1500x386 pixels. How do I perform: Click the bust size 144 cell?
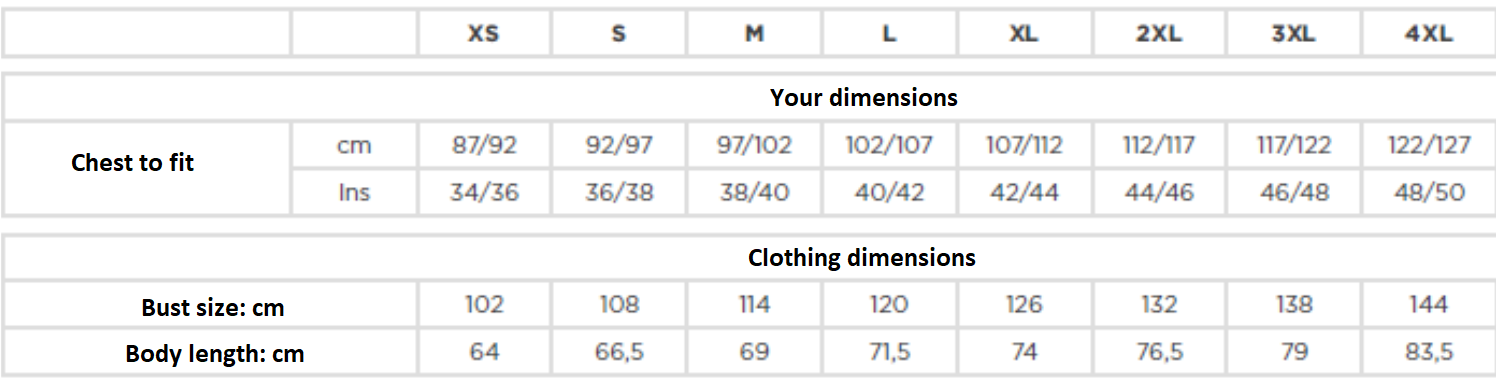(1428, 305)
